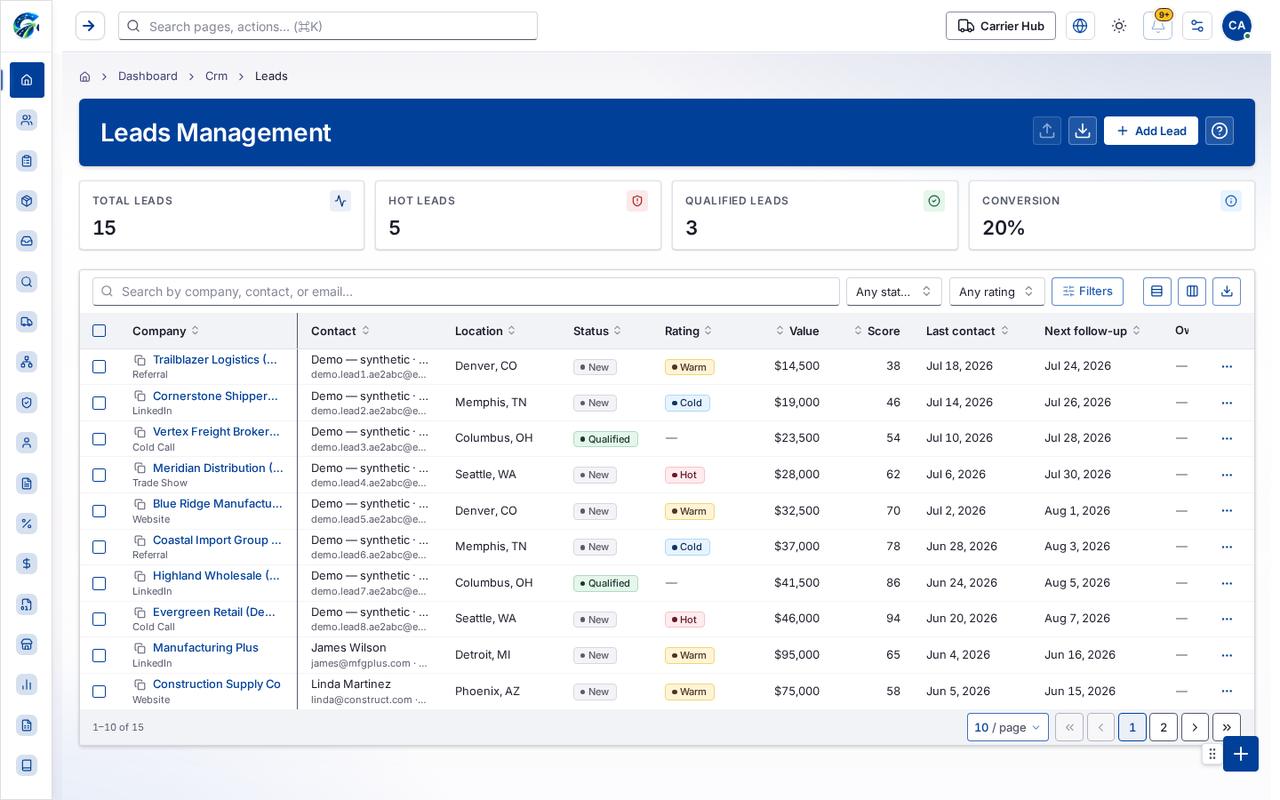Click the Add Lead button
Image resolution: width=1280 pixels, height=800 pixels.
[x=1151, y=131]
